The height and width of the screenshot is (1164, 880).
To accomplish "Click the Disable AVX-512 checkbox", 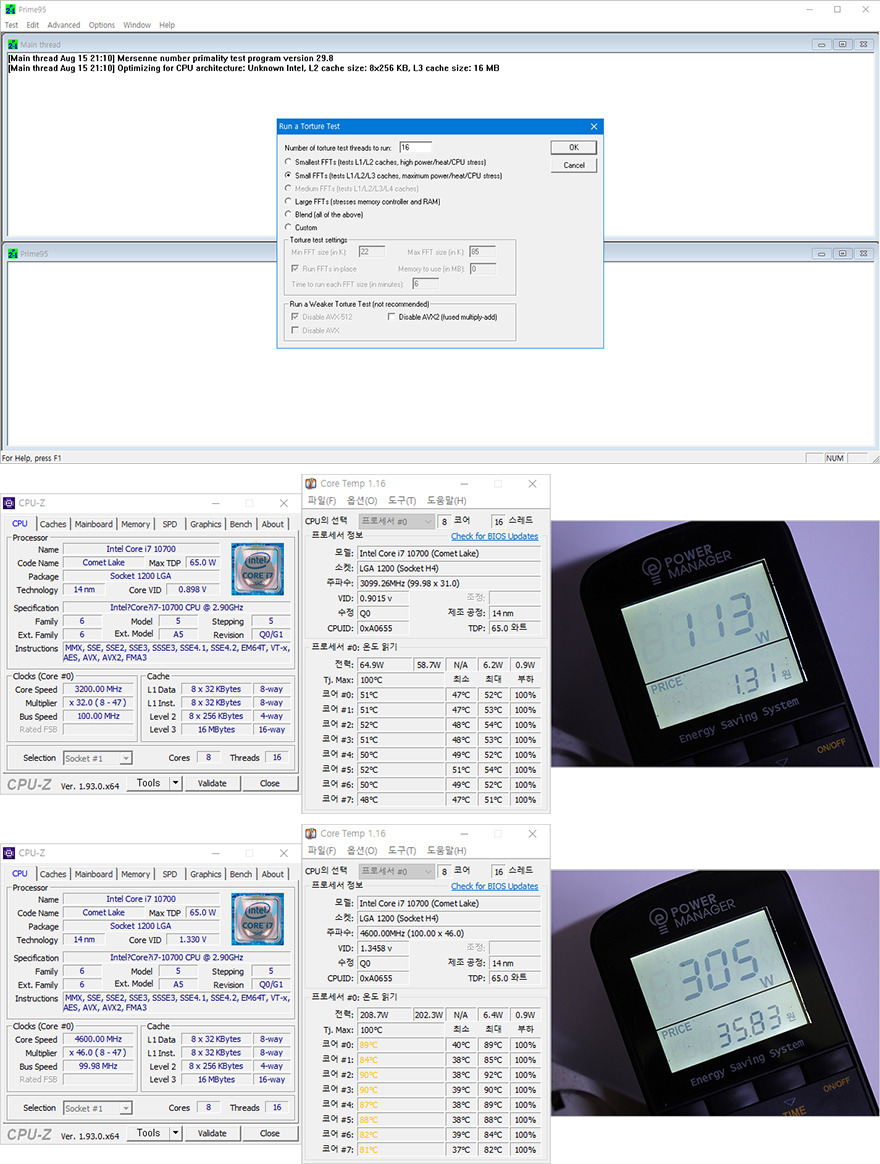I will [x=295, y=317].
